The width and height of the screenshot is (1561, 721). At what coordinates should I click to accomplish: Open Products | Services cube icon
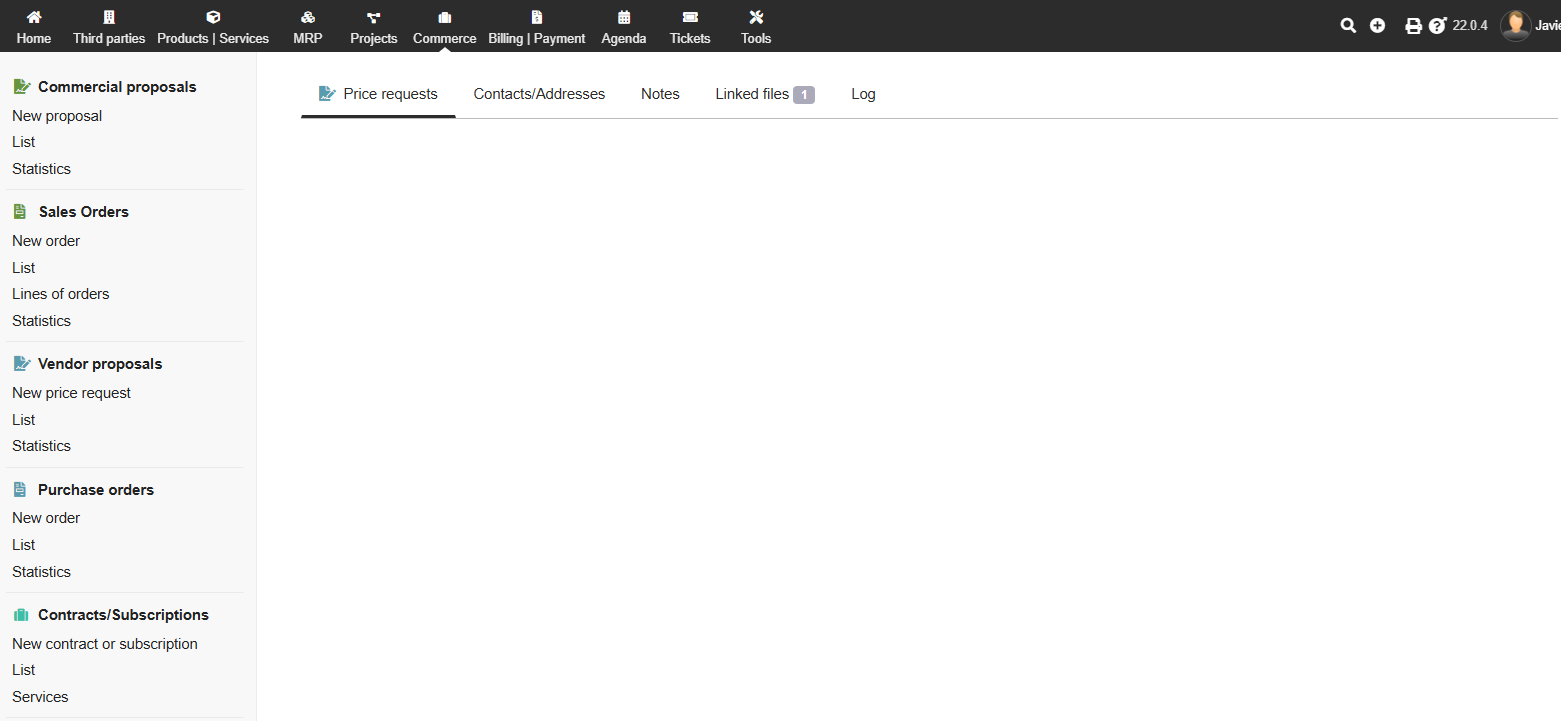click(213, 18)
